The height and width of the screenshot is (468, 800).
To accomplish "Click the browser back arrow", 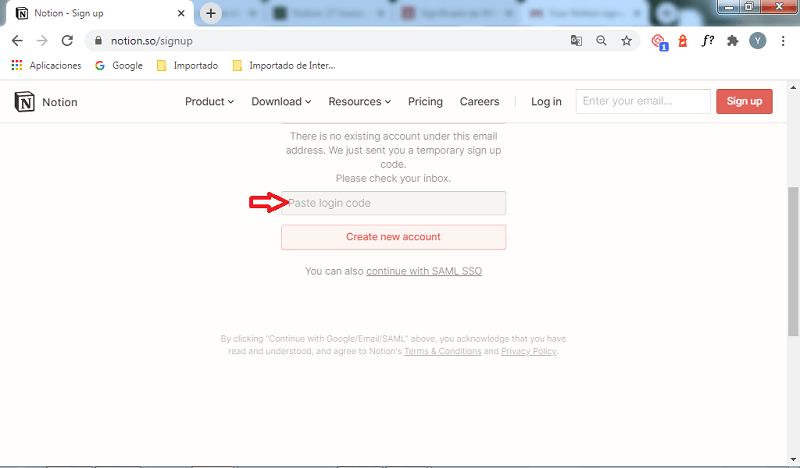I will (17, 41).
